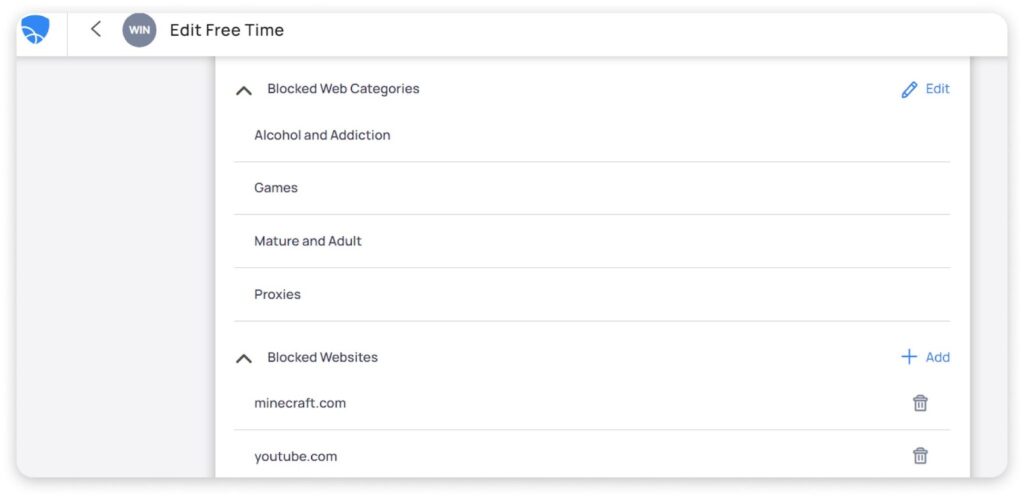1024x497 pixels.
Task: Select the Alcohol and Addiction category row
Action: click(x=322, y=135)
